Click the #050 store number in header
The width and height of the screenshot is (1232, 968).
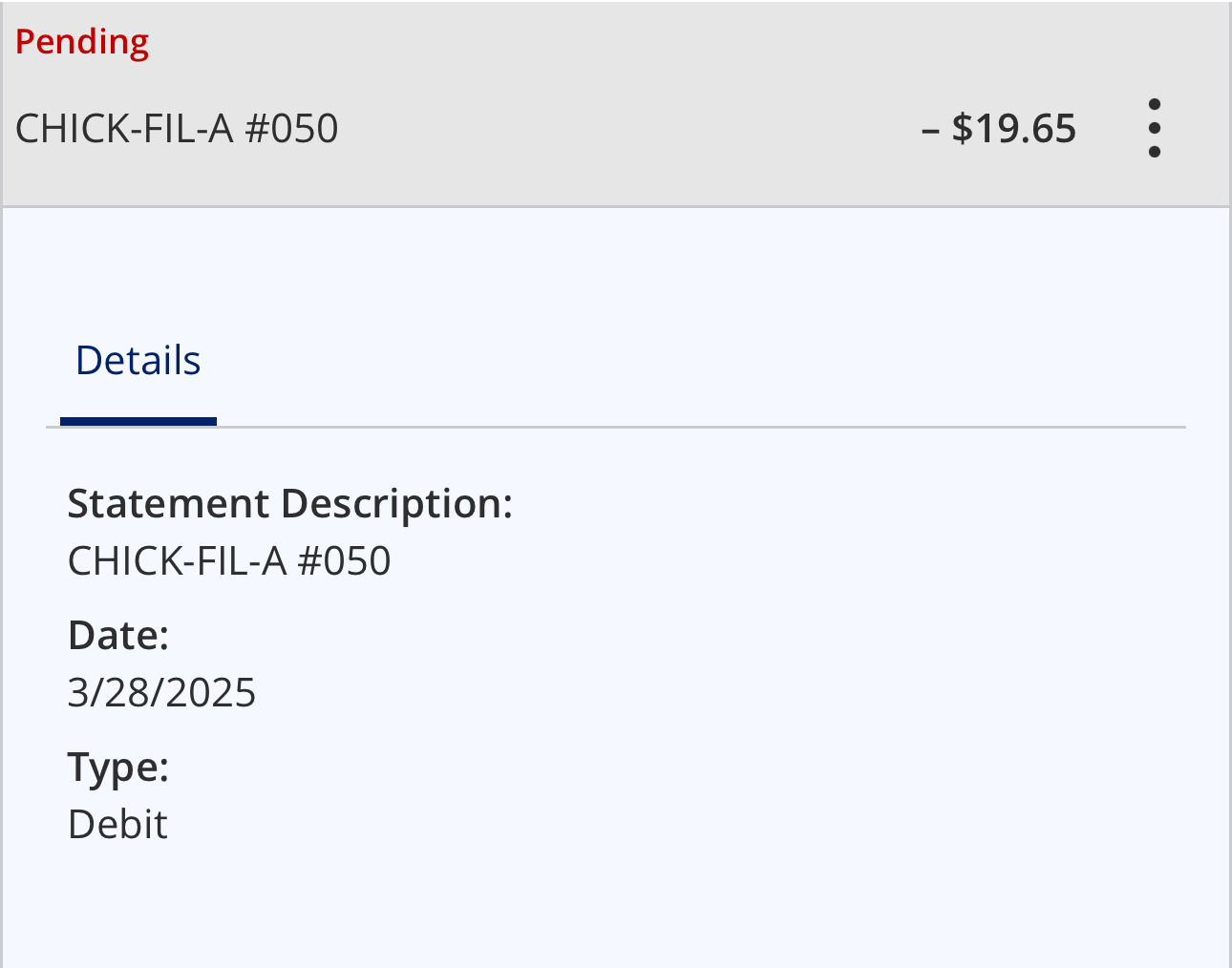point(291,129)
